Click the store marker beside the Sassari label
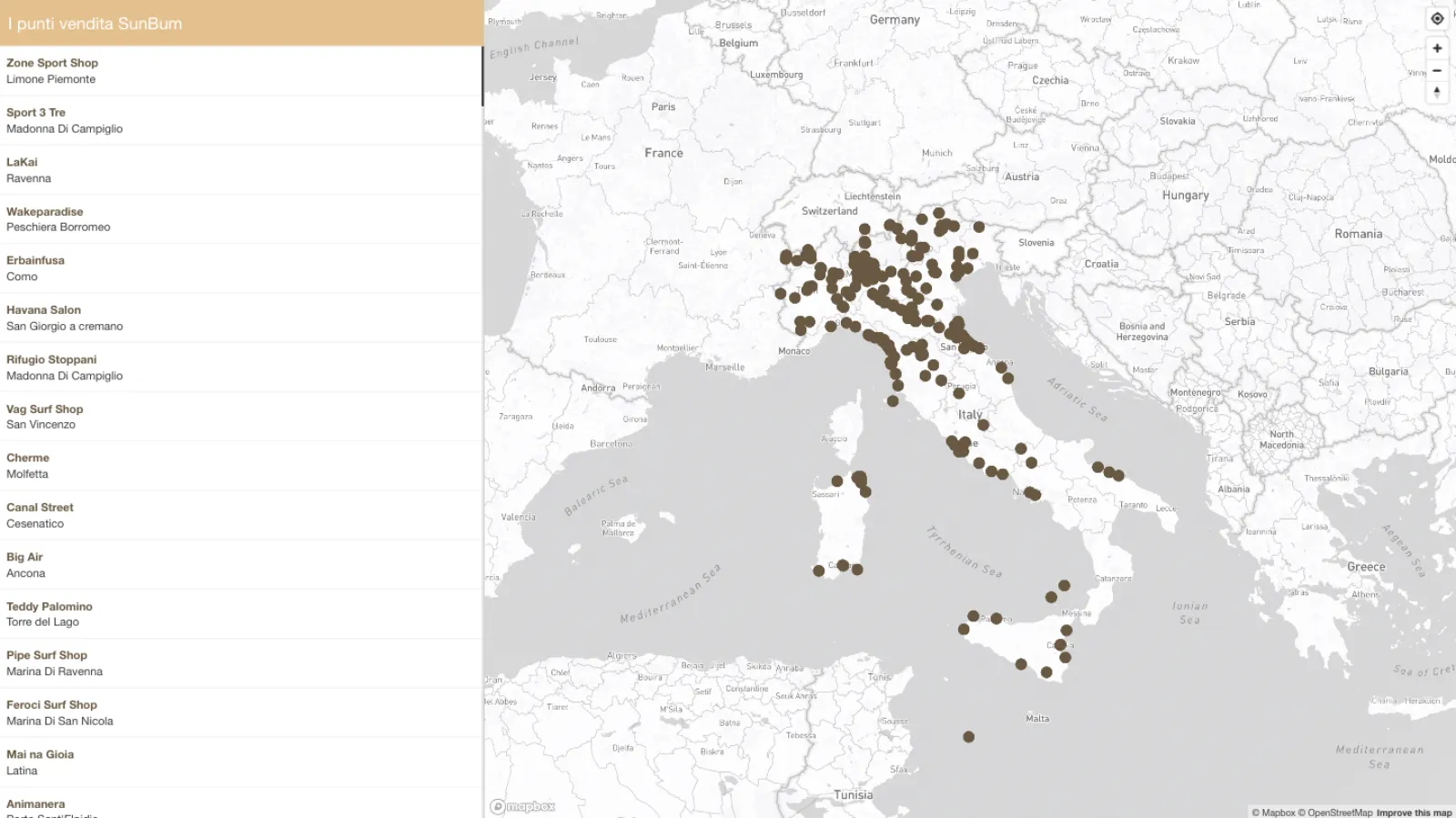1456x818 pixels. point(837,481)
